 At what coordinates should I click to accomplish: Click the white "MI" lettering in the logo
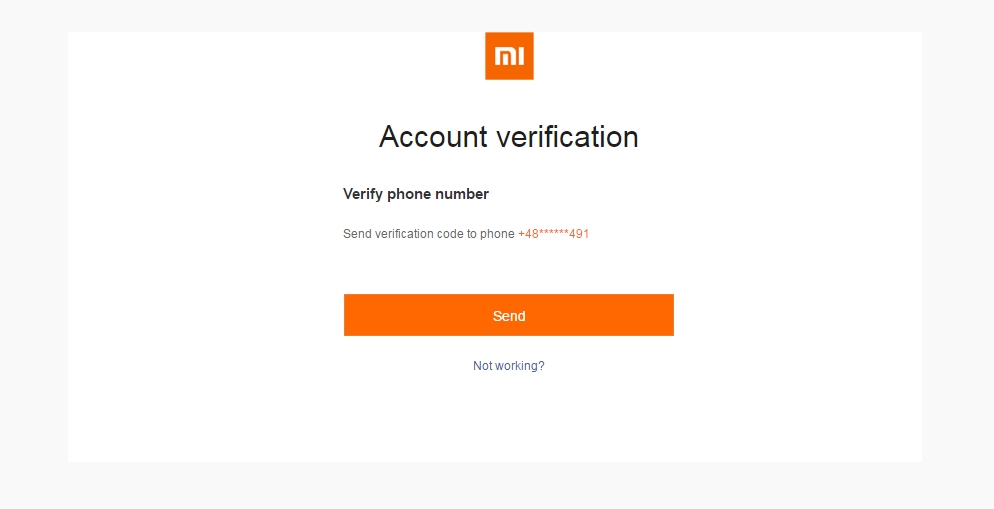[509, 57]
